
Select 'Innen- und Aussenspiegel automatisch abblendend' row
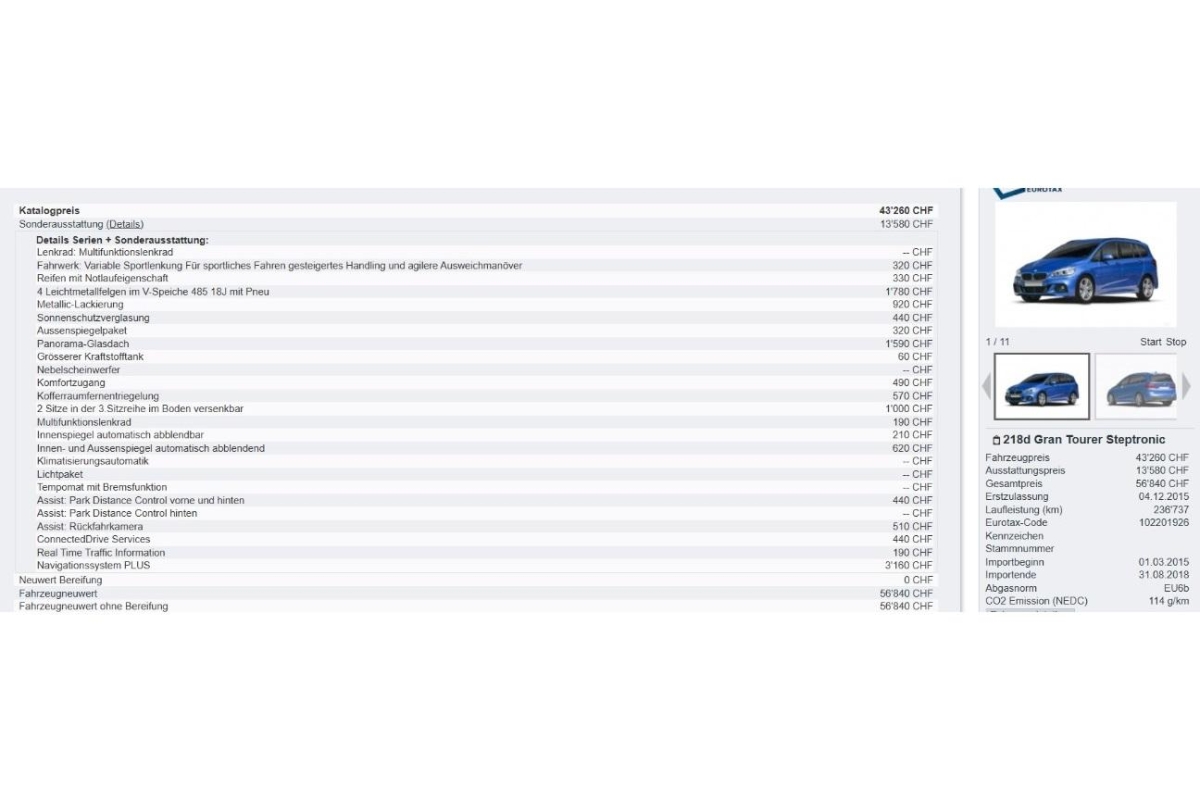[476, 448]
